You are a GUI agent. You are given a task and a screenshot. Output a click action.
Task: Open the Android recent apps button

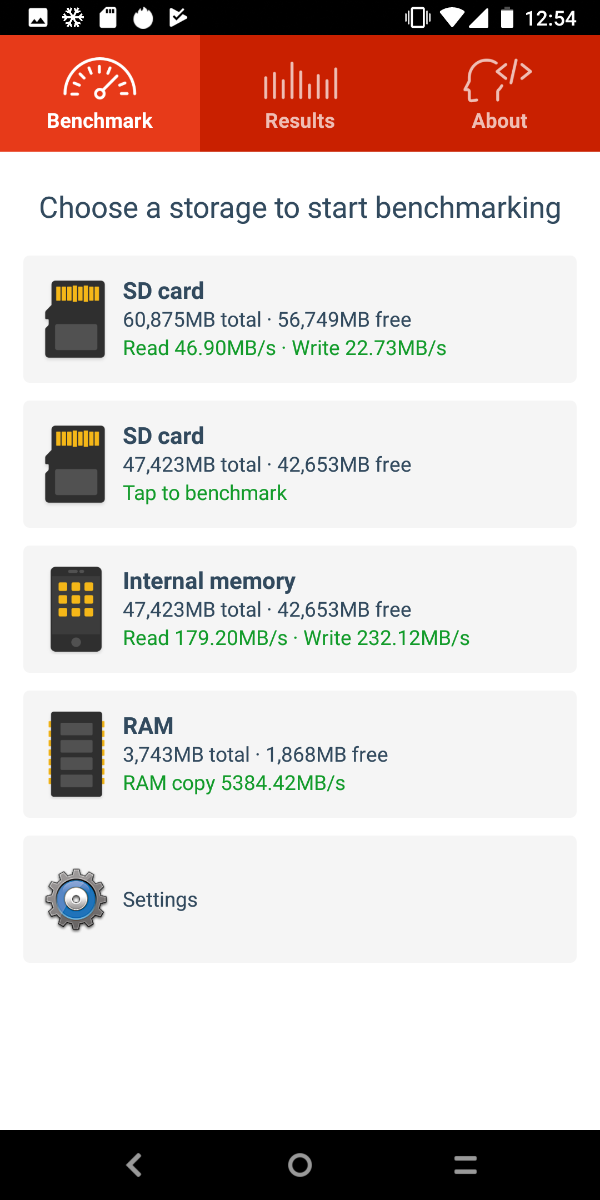pyautogui.click(x=465, y=1165)
